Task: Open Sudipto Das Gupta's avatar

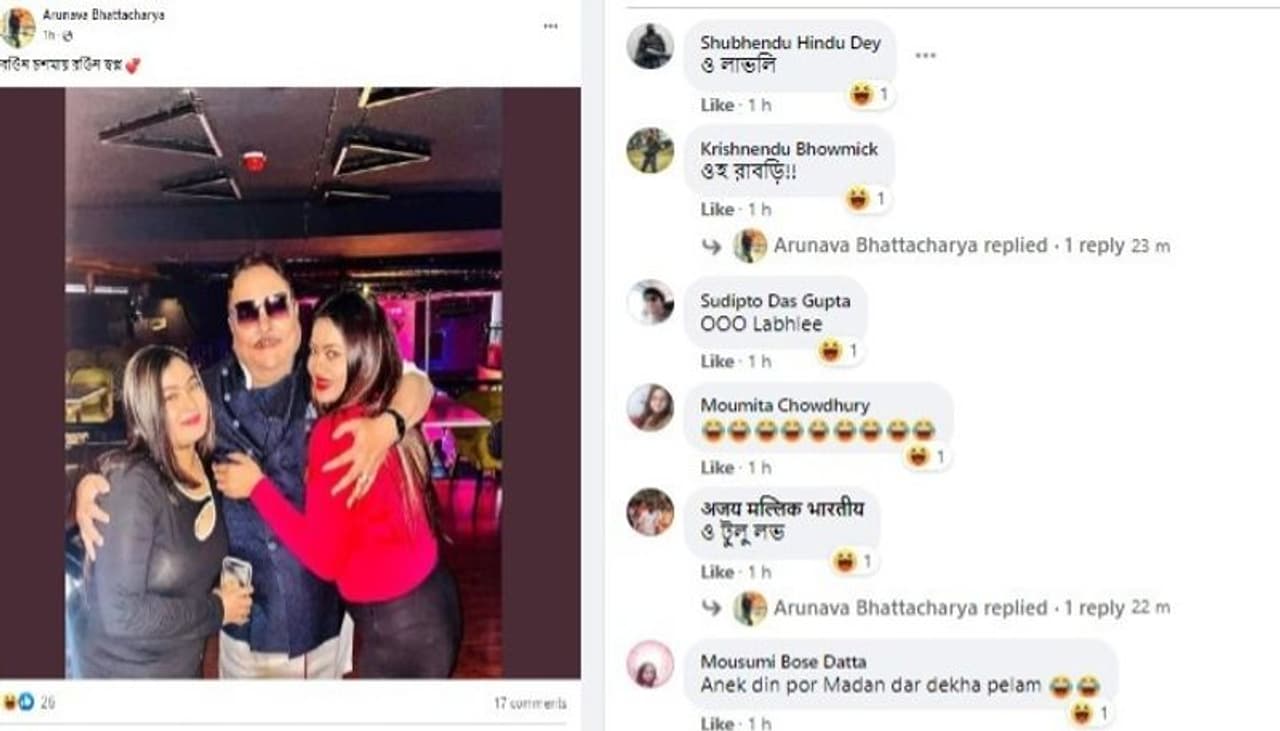Action: point(650,302)
